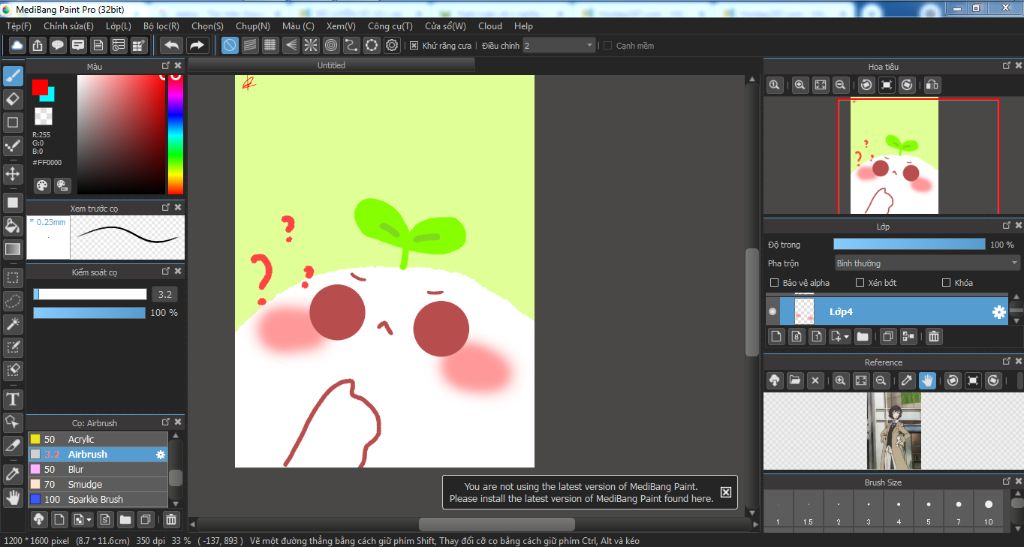Toggle Khử răng cưa checkbox
This screenshot has width=1024, height=547.
tap(413, 46)
